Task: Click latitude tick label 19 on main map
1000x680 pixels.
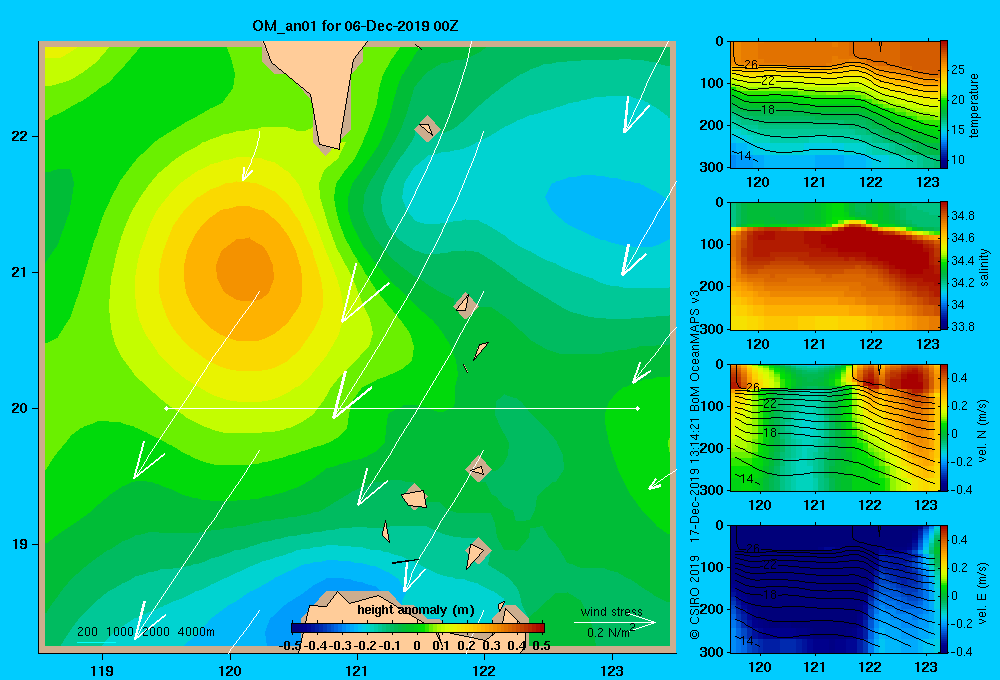Action: pos(20,544)
